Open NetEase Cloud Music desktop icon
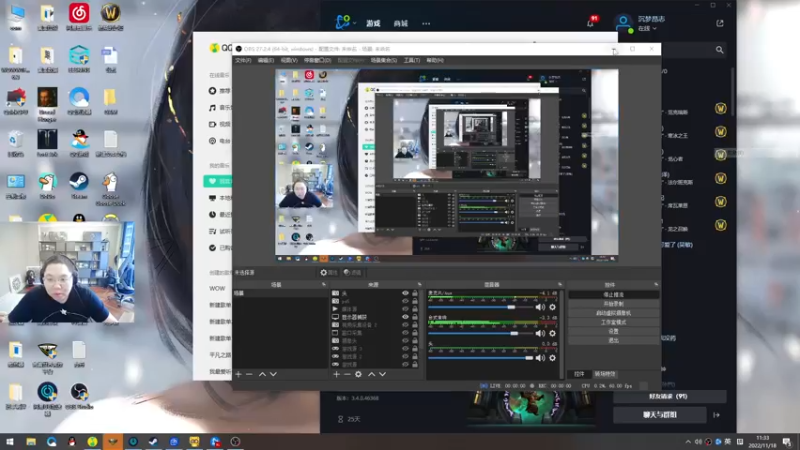The image size is (800, 450). tap(79, 17)
